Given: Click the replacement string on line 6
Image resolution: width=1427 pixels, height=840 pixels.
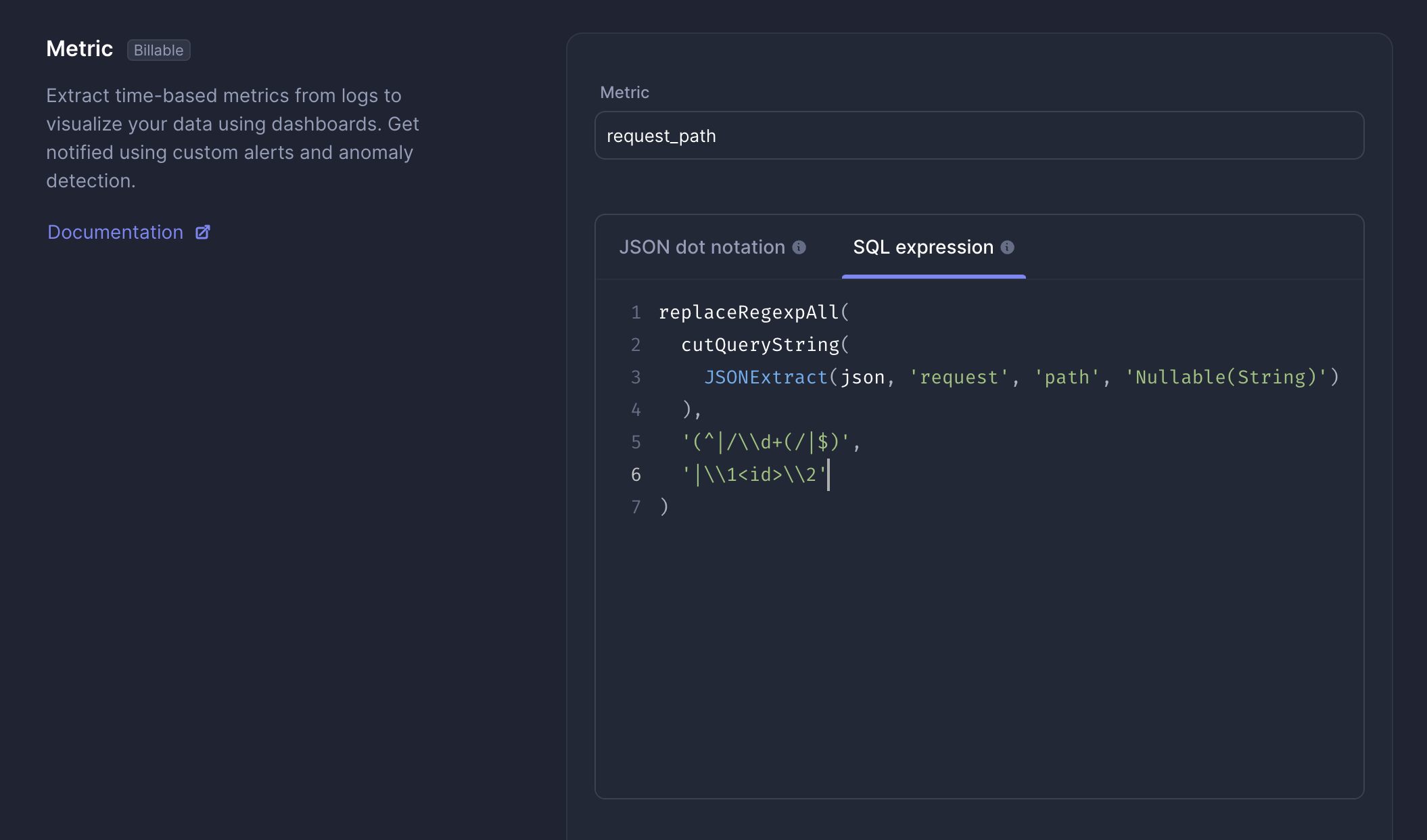Looking at the screenshot, I should click(x=754, y=475).
